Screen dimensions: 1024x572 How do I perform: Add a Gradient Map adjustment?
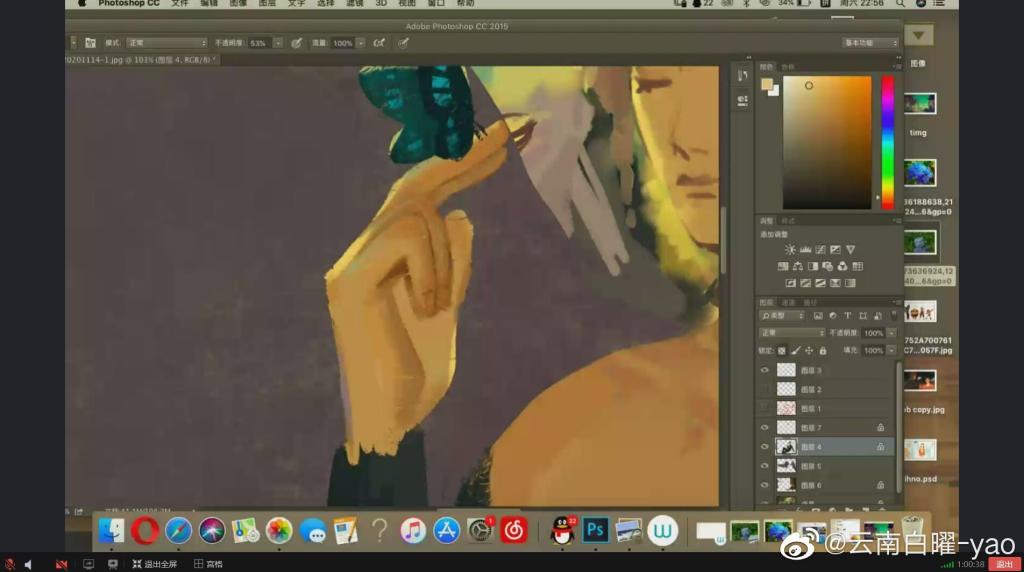click(x=850, y=283)
